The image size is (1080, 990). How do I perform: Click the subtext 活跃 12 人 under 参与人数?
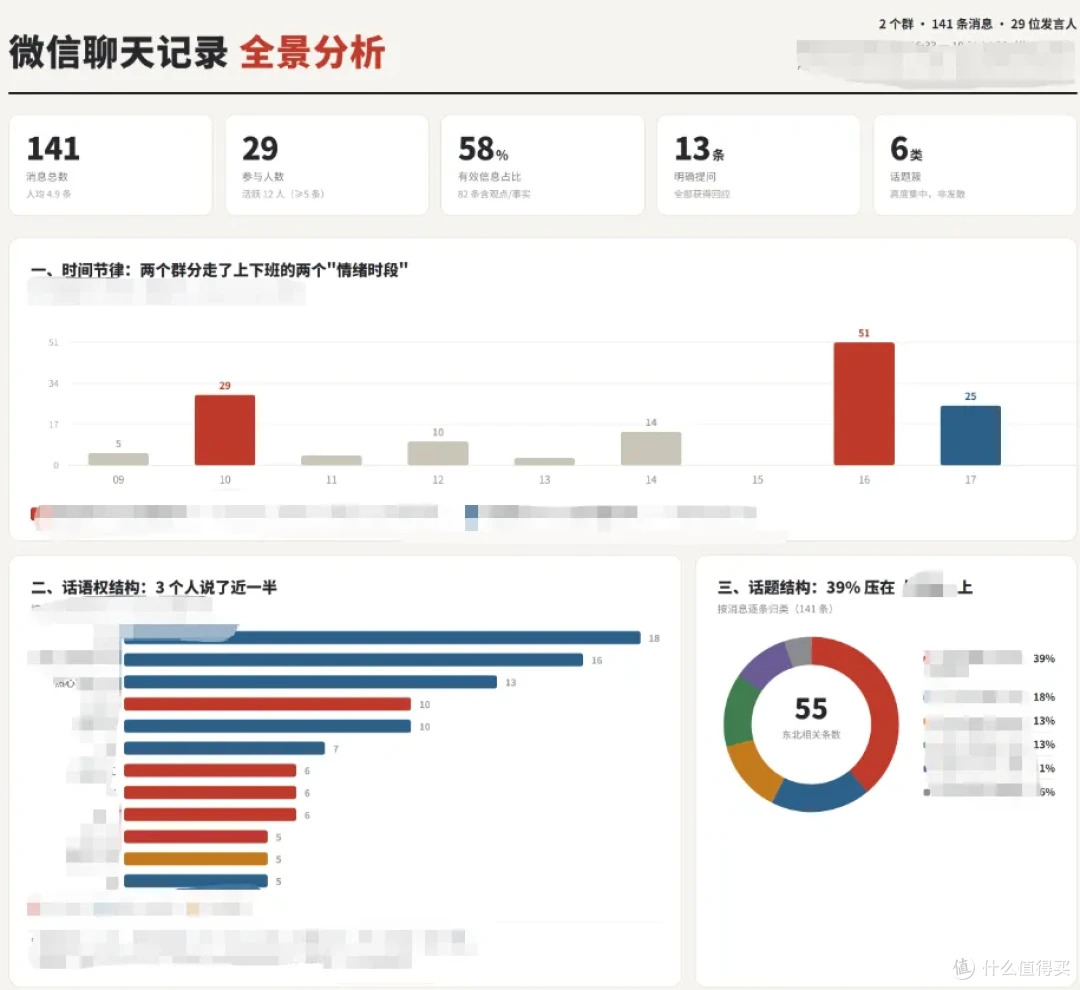click(282, 194)
